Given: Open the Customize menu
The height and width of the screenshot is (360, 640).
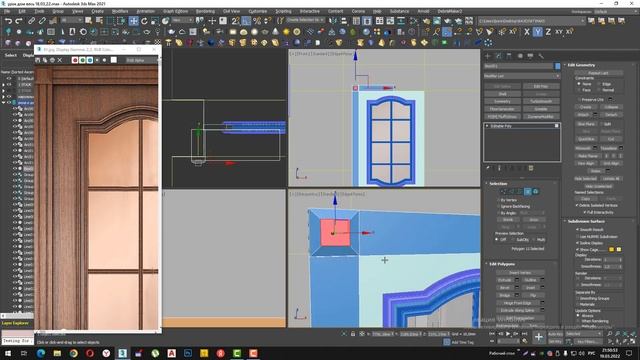Looking at the screenshot, I should (258, 11).
